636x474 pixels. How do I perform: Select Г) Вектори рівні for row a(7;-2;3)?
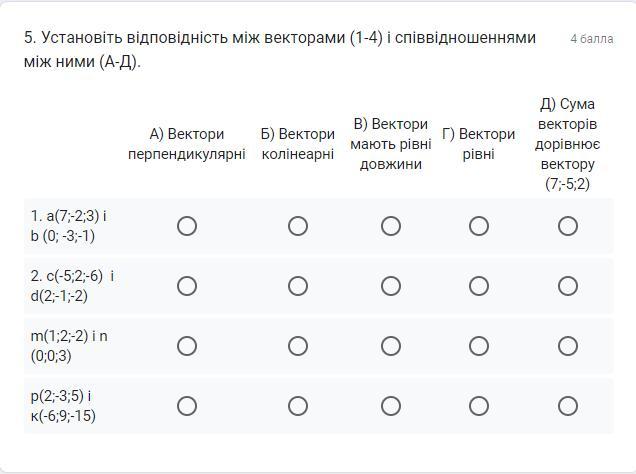(479, 226)
